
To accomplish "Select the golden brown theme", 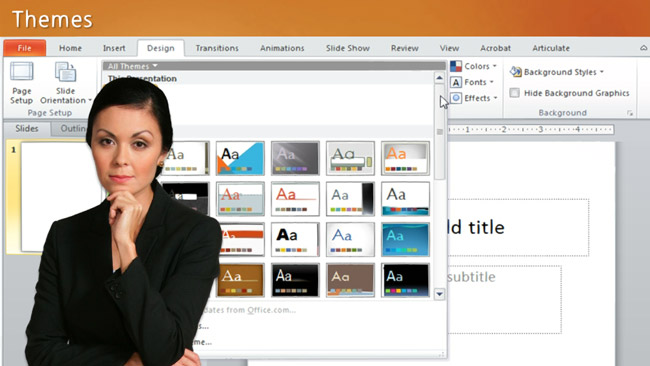I will tap(241, 280).
